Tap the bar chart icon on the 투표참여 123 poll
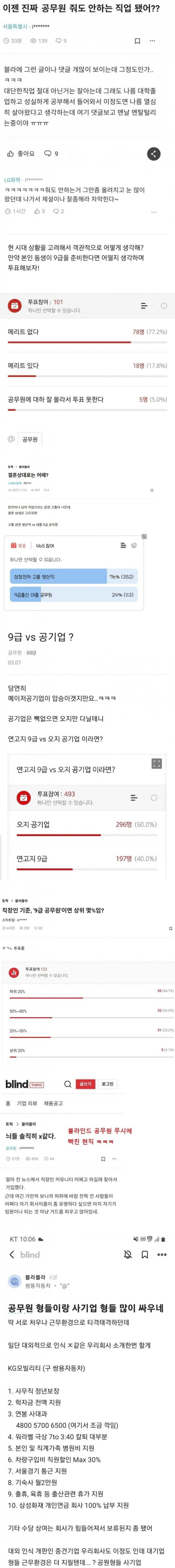The image size is (175, 1568). (12, 971)
